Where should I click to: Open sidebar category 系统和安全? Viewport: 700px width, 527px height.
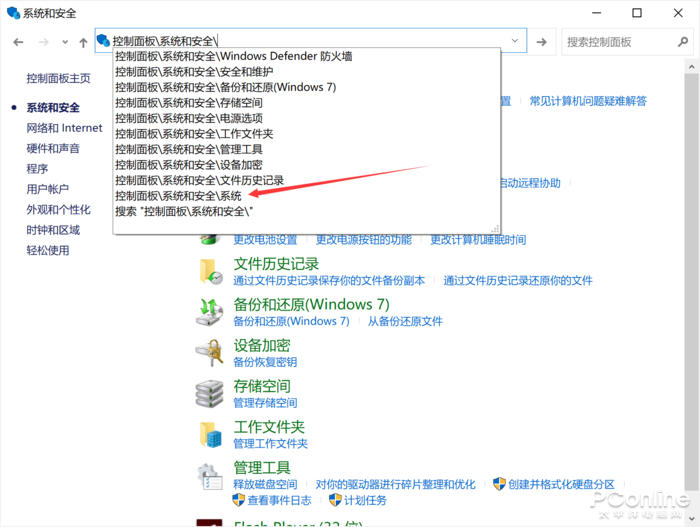53,108
